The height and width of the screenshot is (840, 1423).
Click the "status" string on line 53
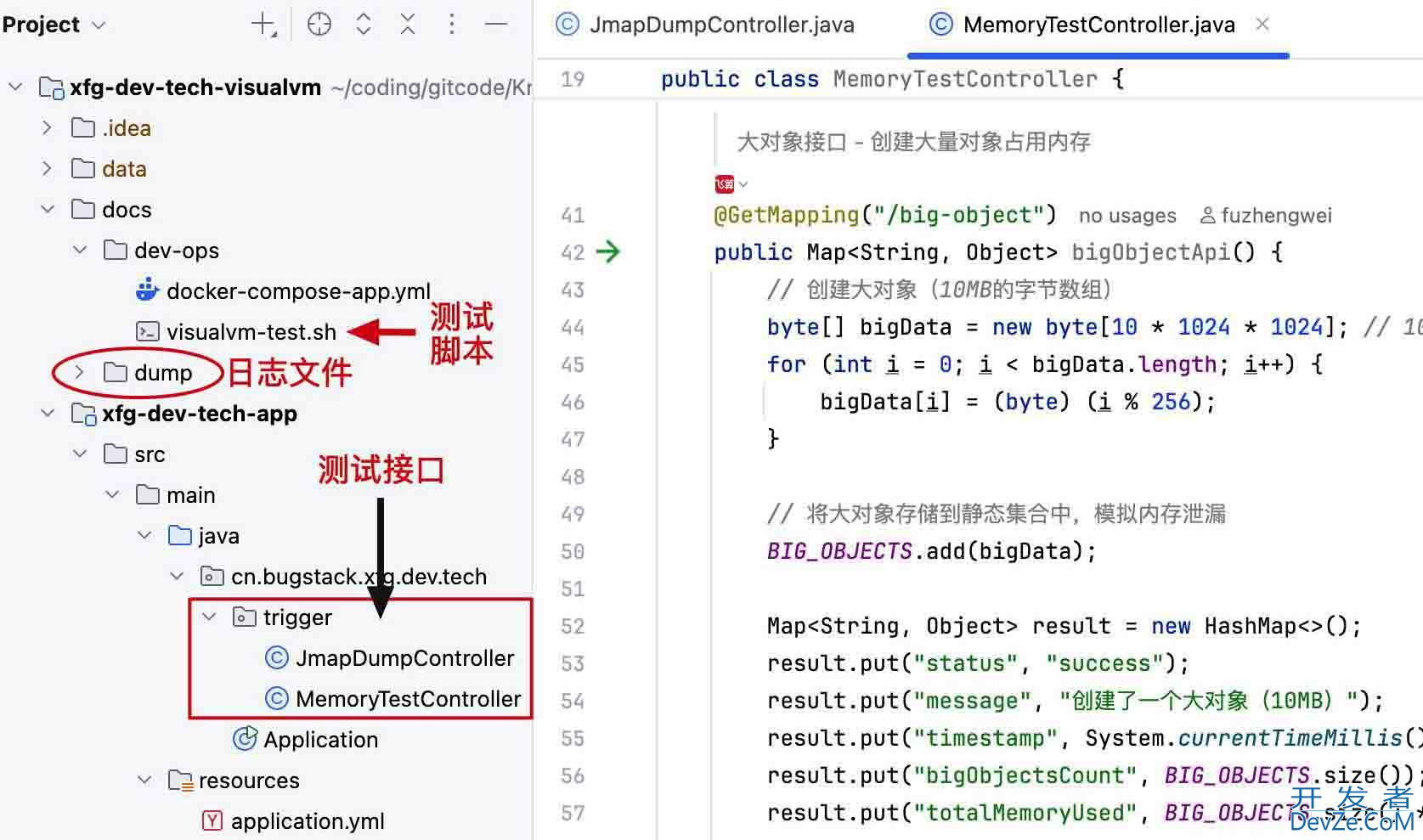[971, 663]
